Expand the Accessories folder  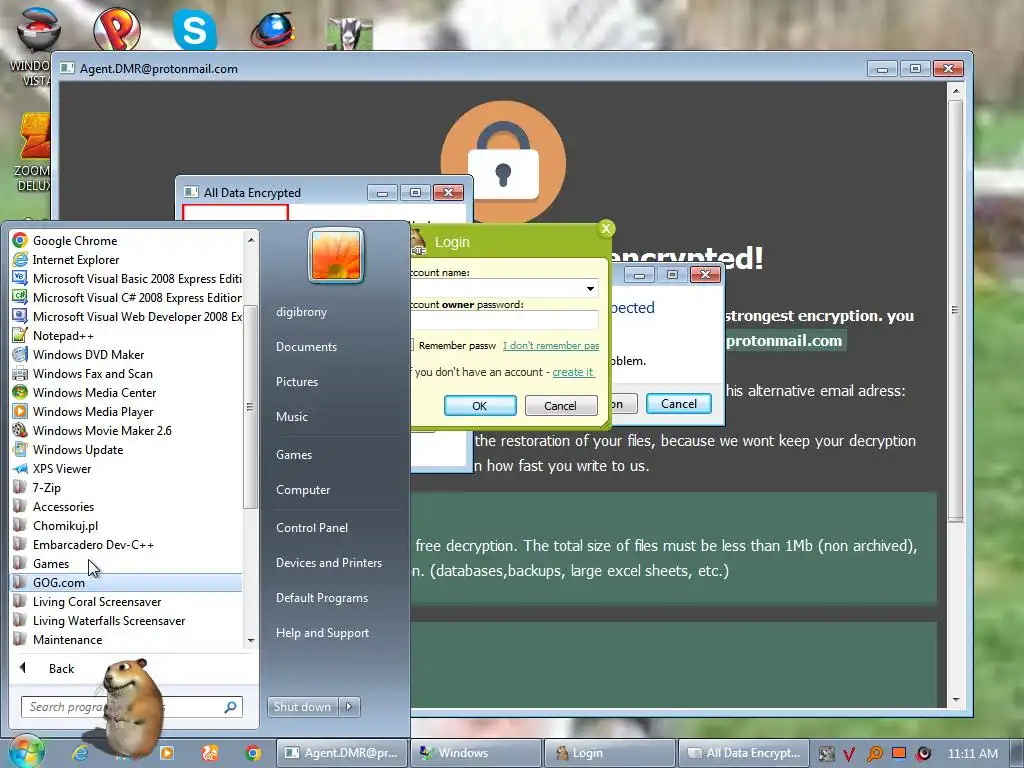click(x=127, y=506)
